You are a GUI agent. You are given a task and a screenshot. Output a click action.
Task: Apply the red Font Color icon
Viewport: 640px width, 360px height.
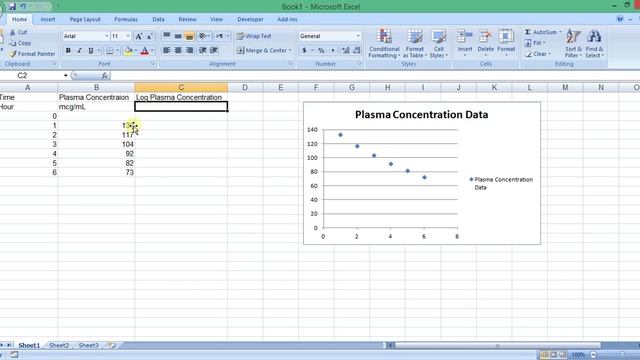pyautogui.click(x=144, y=51)
